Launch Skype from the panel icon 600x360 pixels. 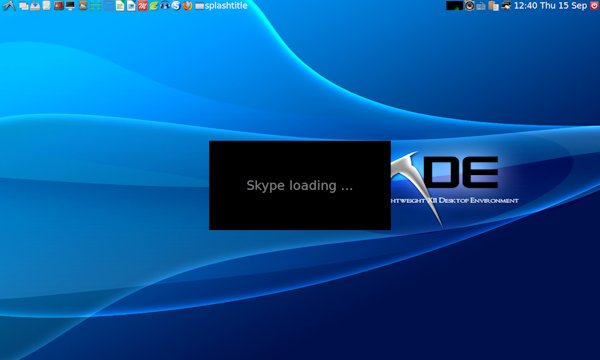(176, 5)
